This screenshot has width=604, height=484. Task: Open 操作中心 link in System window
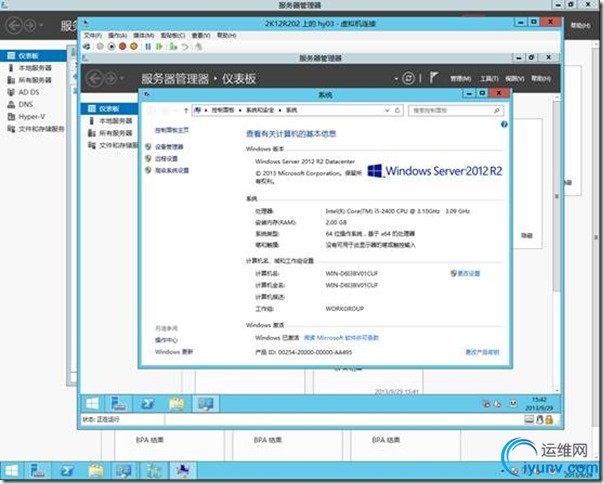[x=166, y=340]
